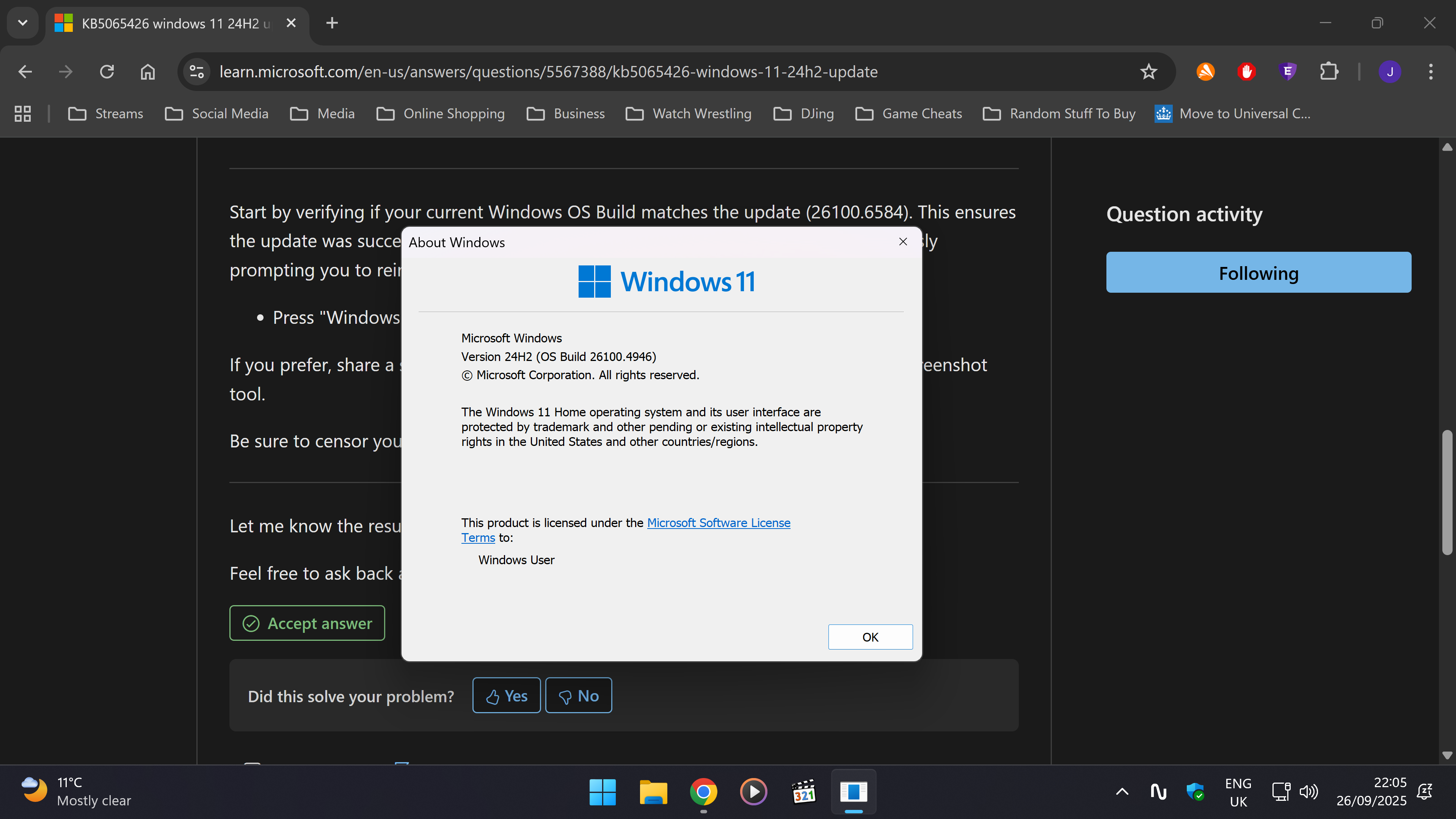Open Microsoft Software License Terms link
The width and height of the screenshot is (1456, 819).
pos(719,523)
